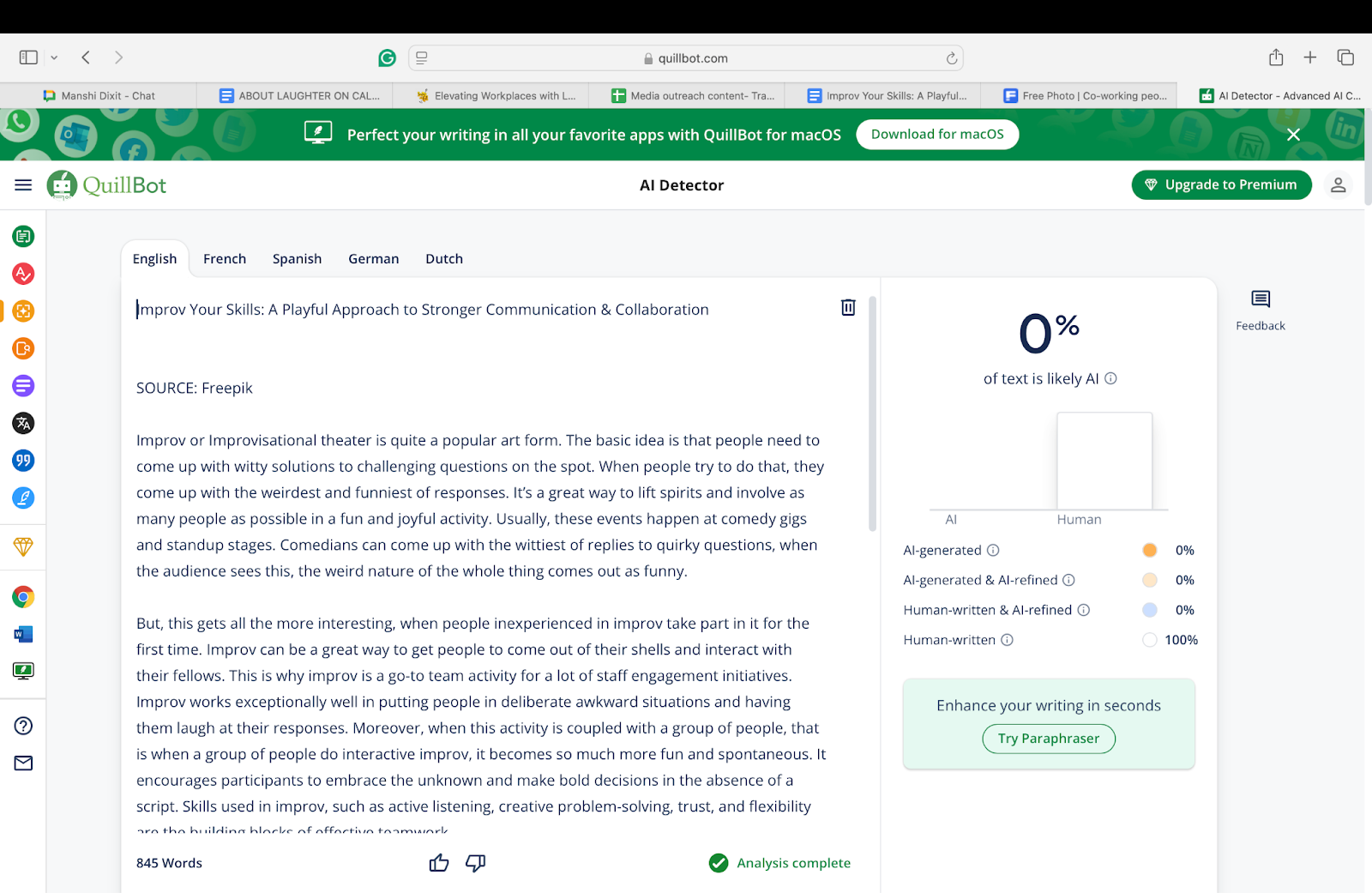Select the Dutch language tab
Viewport: 1372px width, 893px height.
tap(444, 259)
